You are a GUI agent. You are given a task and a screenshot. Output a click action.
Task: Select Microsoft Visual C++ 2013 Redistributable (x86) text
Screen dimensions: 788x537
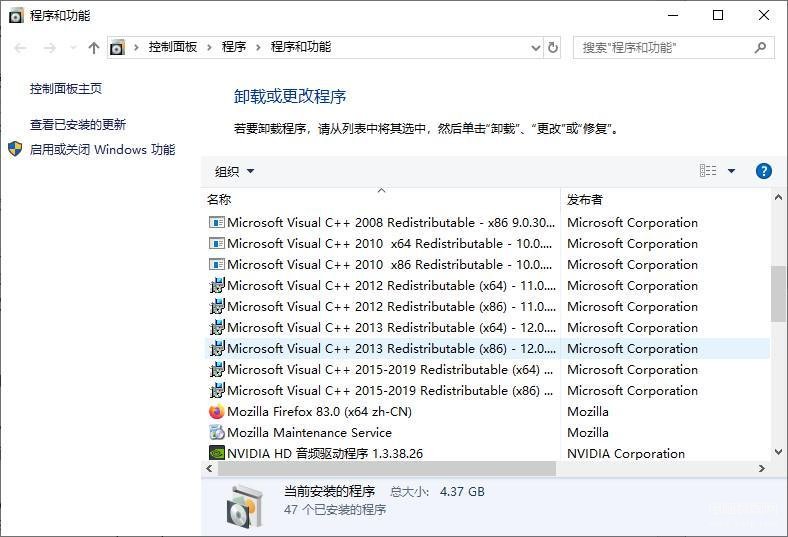coord(391,349)
